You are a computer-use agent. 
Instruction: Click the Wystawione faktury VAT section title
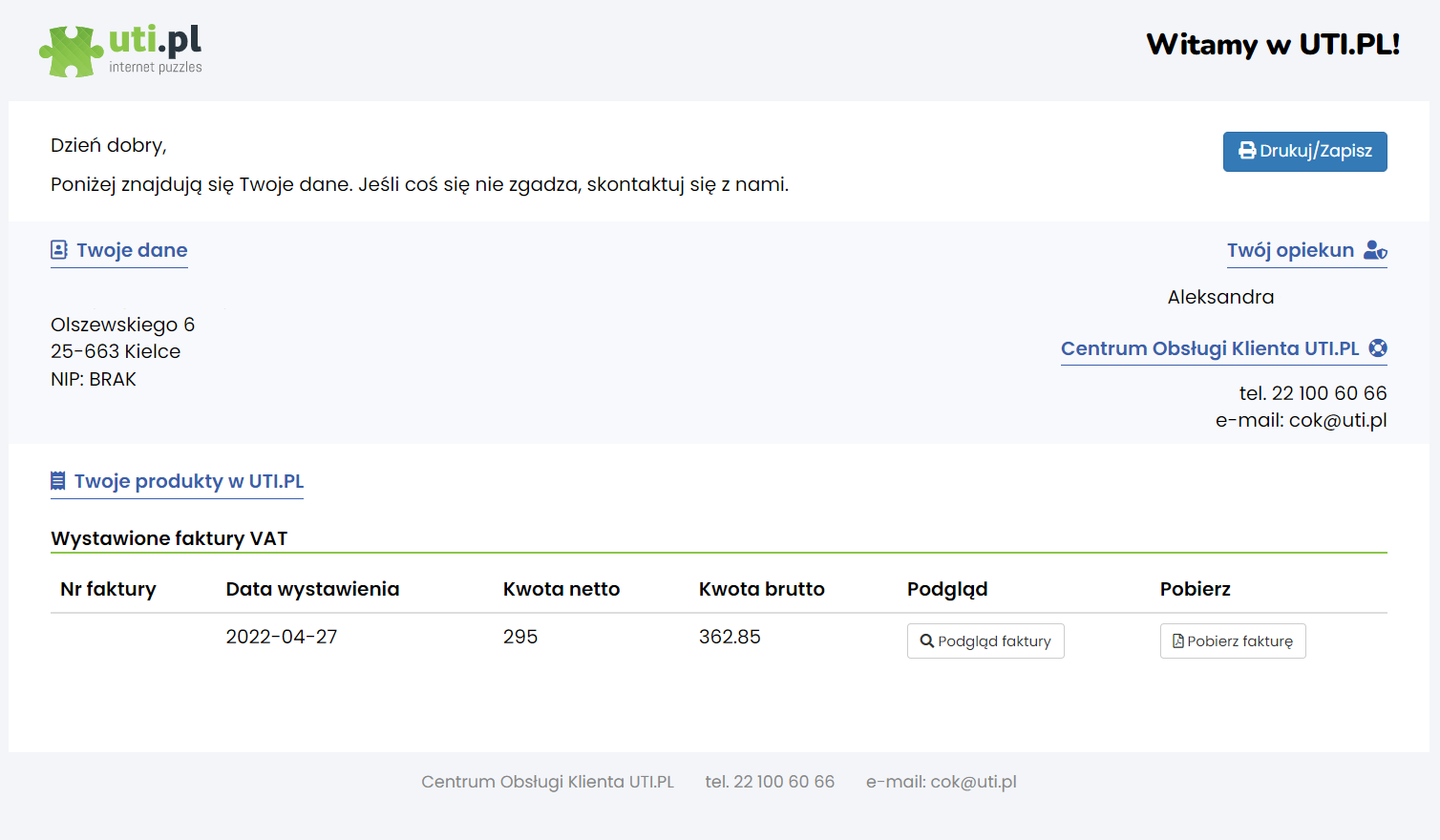coord(169,538)
